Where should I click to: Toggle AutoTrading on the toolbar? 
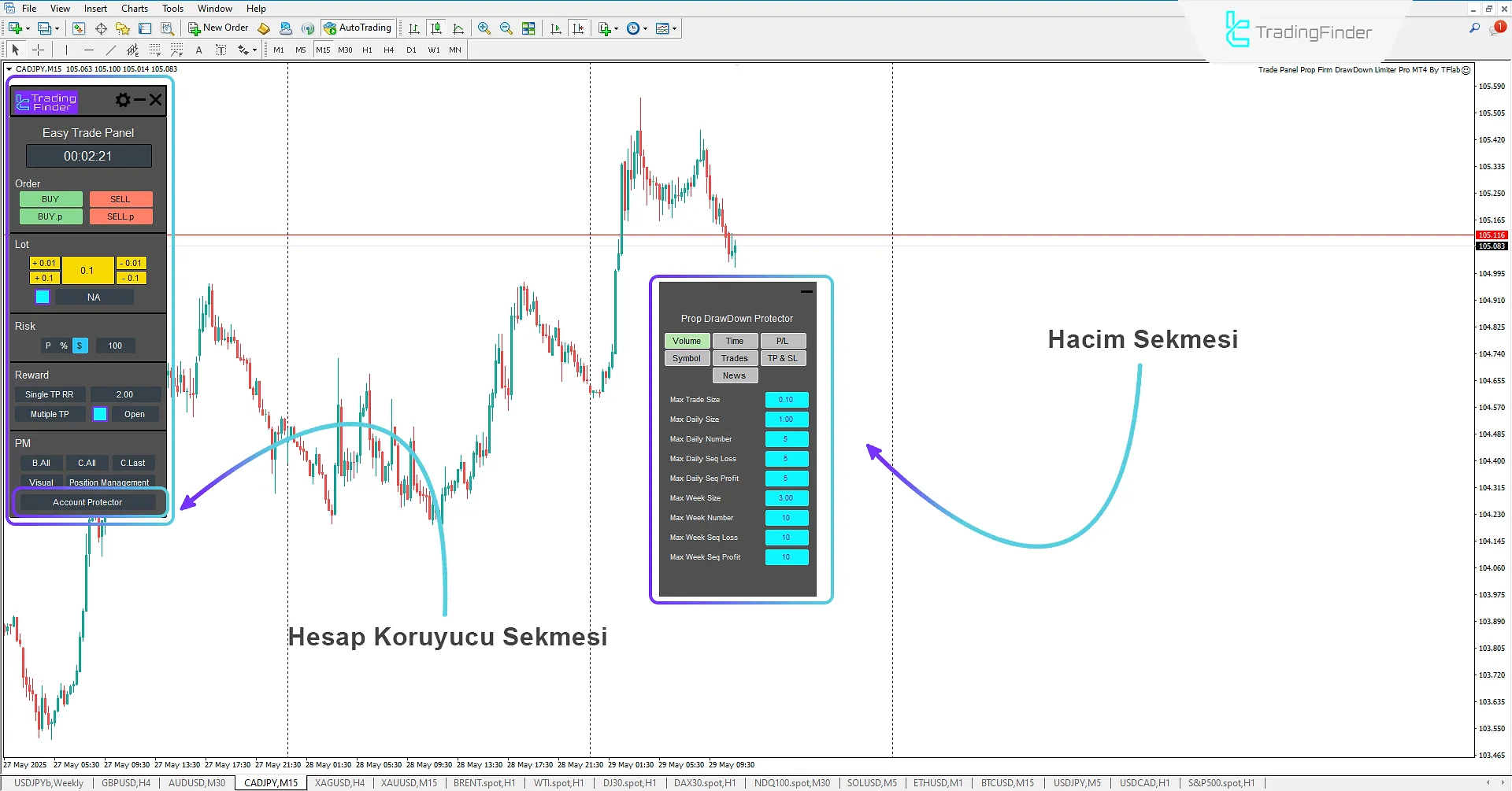[x=358, y=28]
